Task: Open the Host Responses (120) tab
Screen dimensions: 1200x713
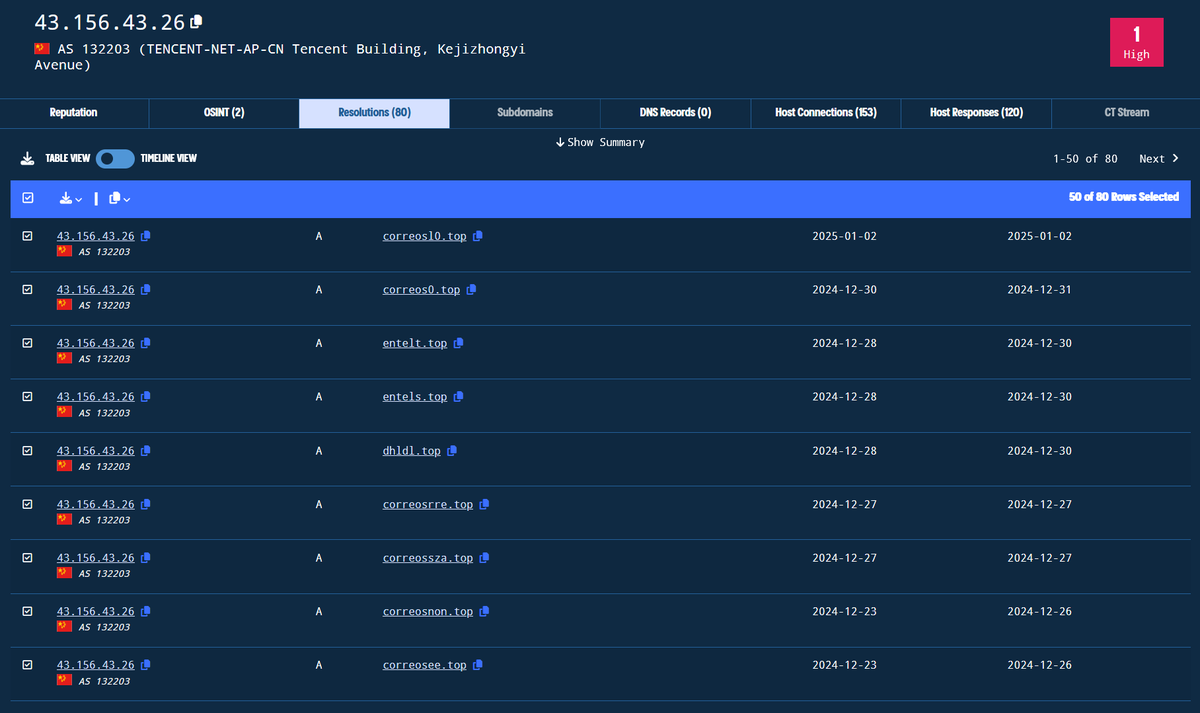Action: 976,113
